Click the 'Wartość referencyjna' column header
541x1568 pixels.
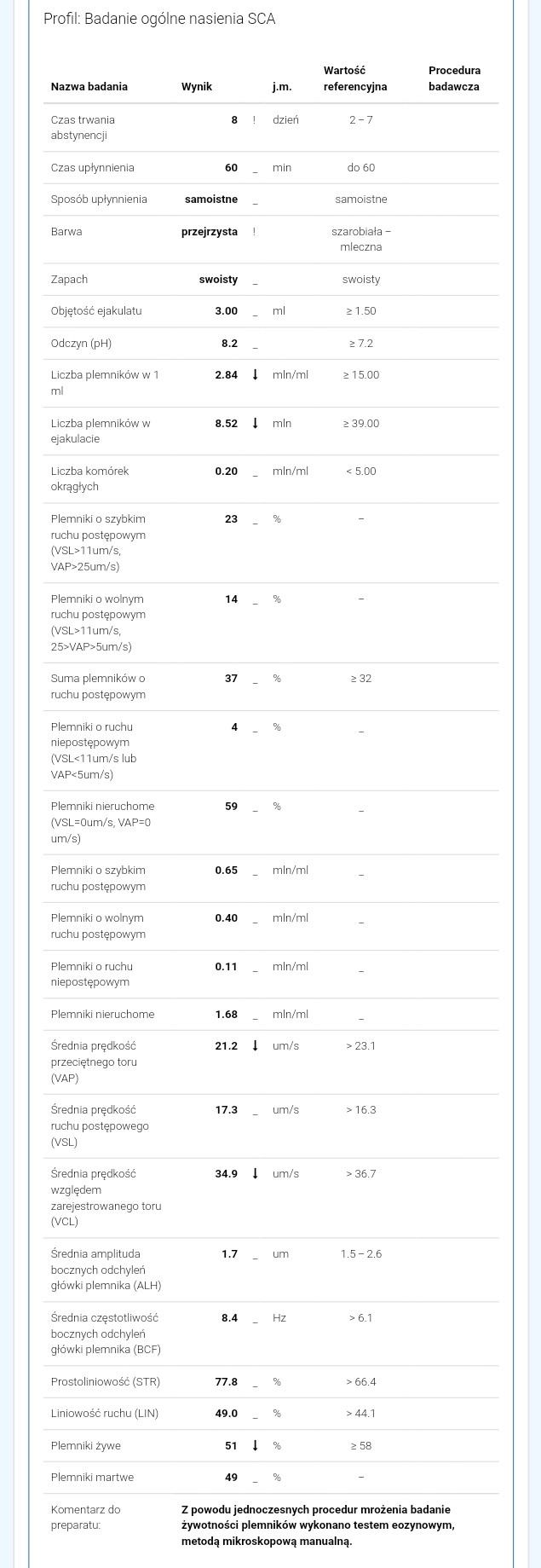point(355,78)
